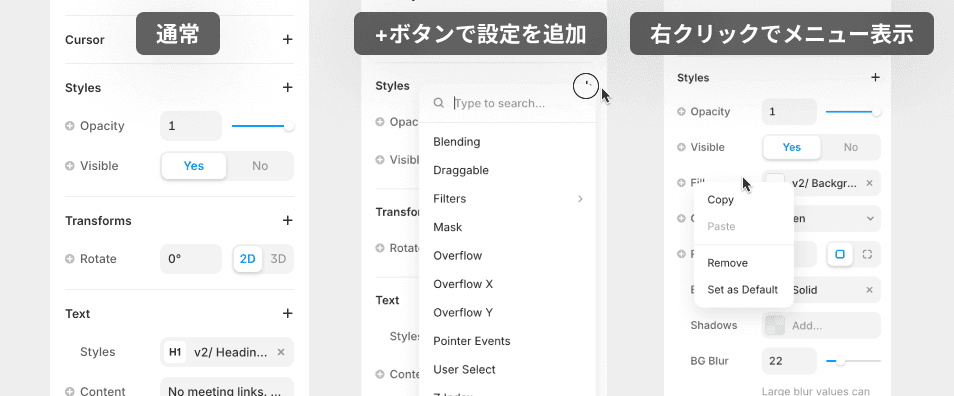Click the variable icon beside Visible in left panel
The height and width of the screenshot is (396, 954).
click(70, 165)
